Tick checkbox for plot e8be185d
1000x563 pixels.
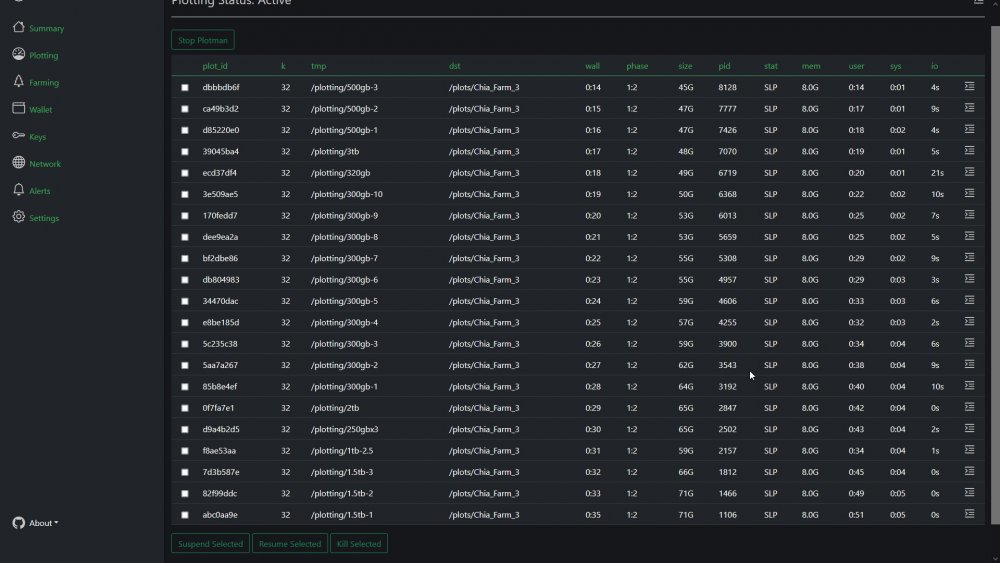[x=185, y=323]
